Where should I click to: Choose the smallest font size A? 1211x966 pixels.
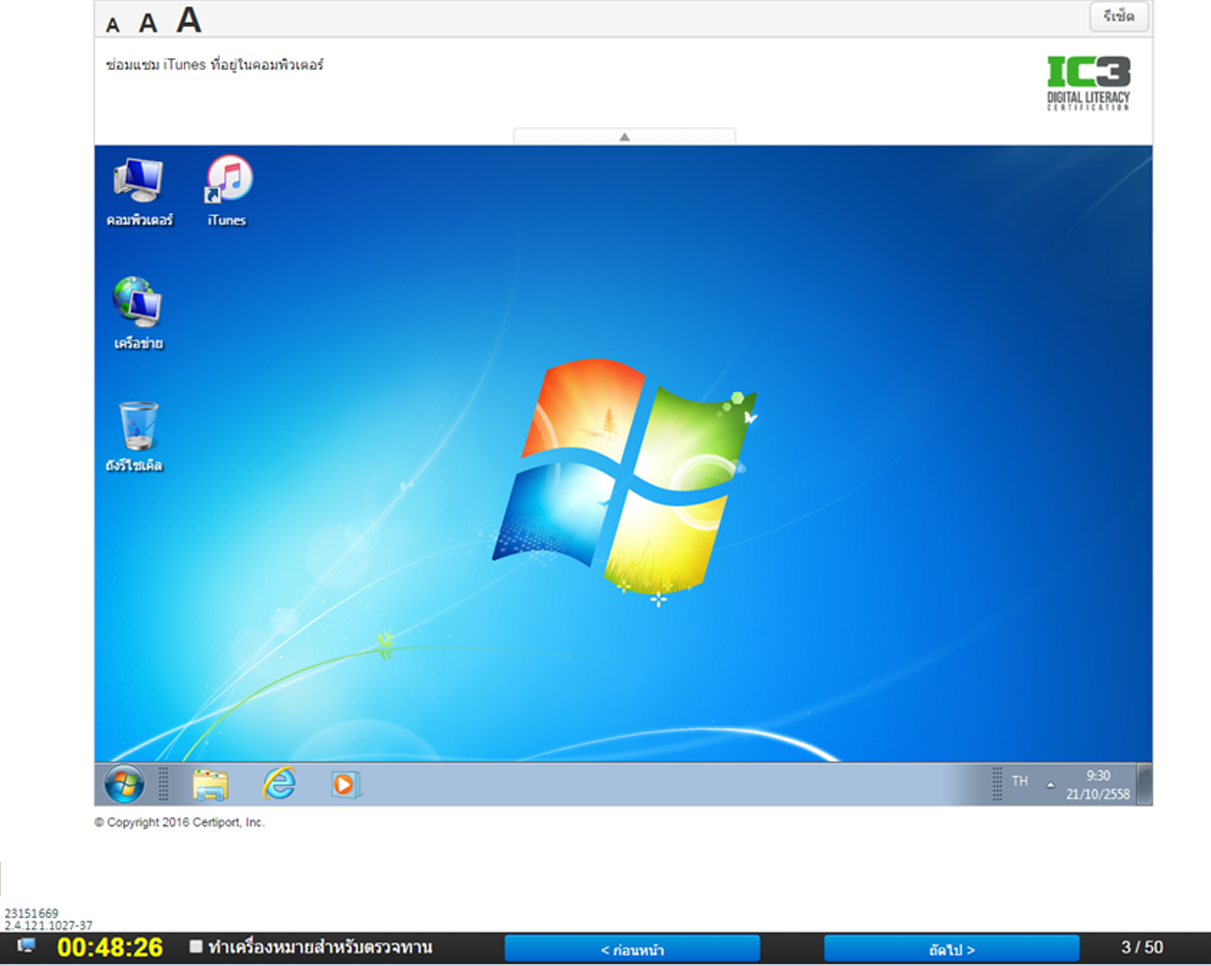pos(113,25)
